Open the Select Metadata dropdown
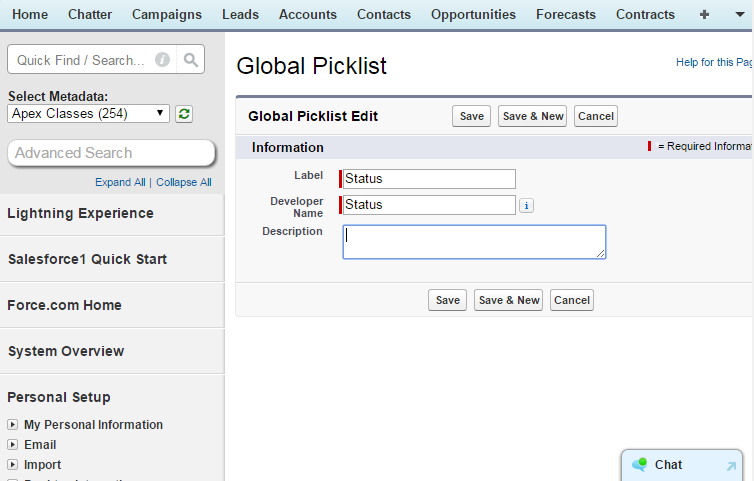Screen dimensions: 754x481 point(88,114)
